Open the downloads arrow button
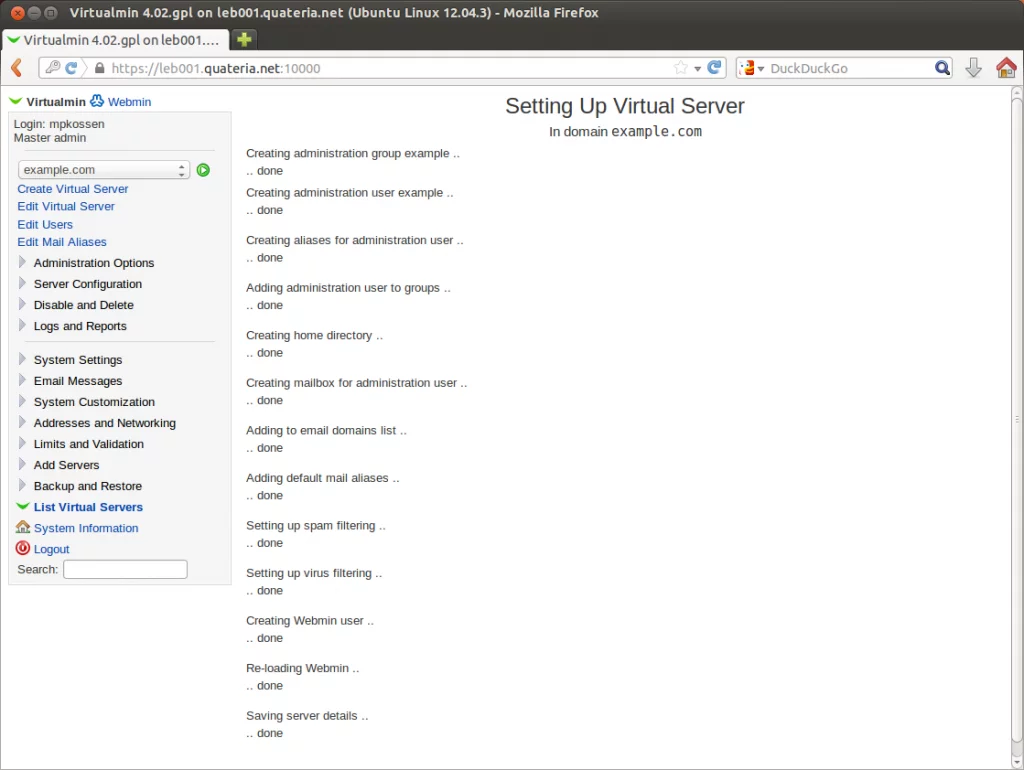This screenshot has height=770, width=1024. pyautogui.click(x=973, y=67)
